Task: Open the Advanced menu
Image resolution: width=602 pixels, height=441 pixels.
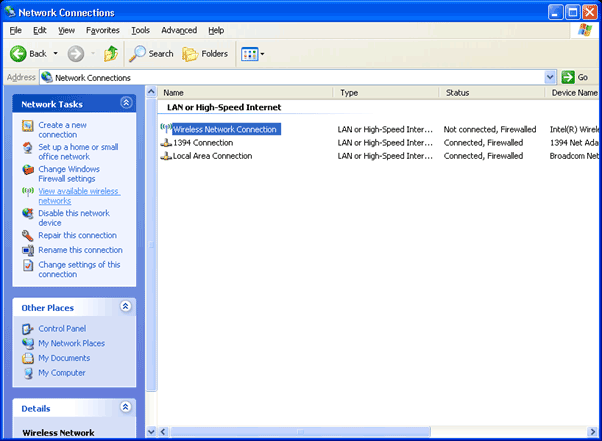Action: pos(179,31)
